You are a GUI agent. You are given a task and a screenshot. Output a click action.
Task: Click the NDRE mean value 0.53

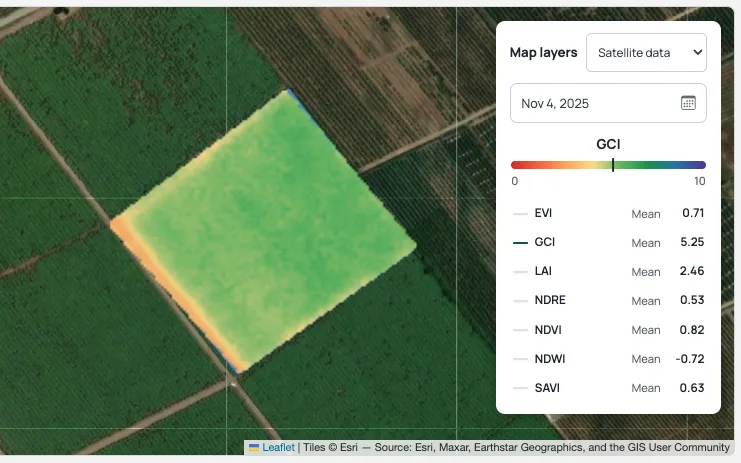point(692,300)
